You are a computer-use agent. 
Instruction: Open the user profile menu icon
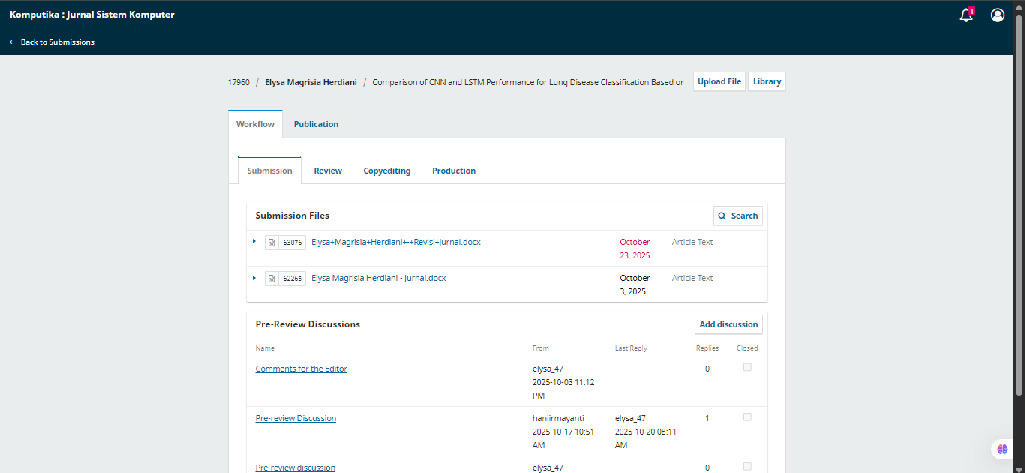pos(997,15)
